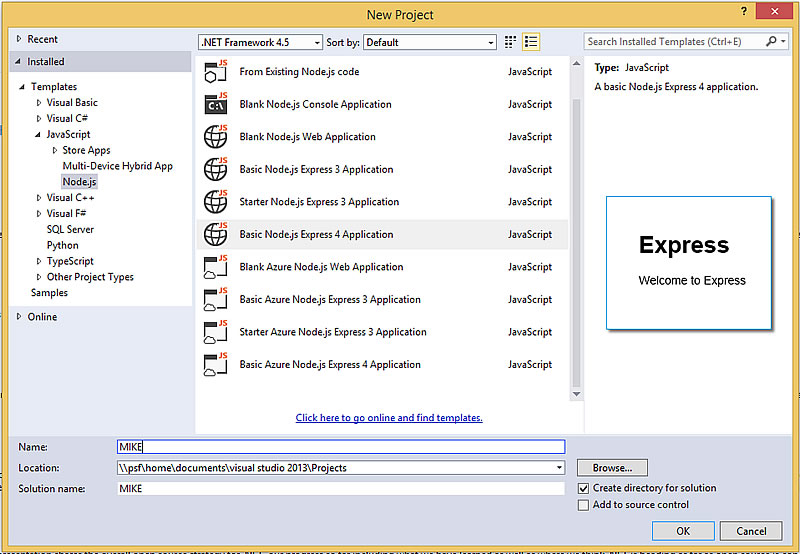Open the search options dropdown arrow

tap(783, 41)
